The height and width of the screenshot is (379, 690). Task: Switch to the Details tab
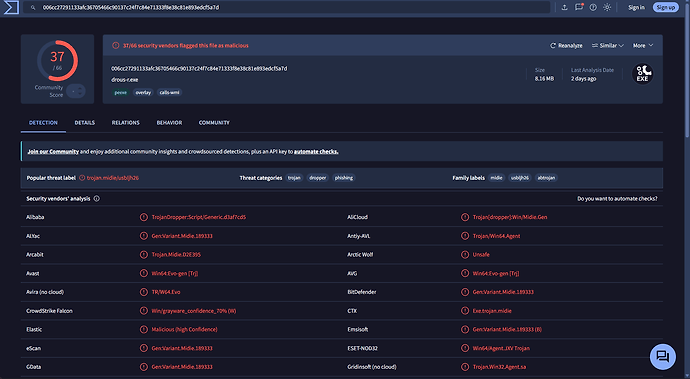point(84,123)
